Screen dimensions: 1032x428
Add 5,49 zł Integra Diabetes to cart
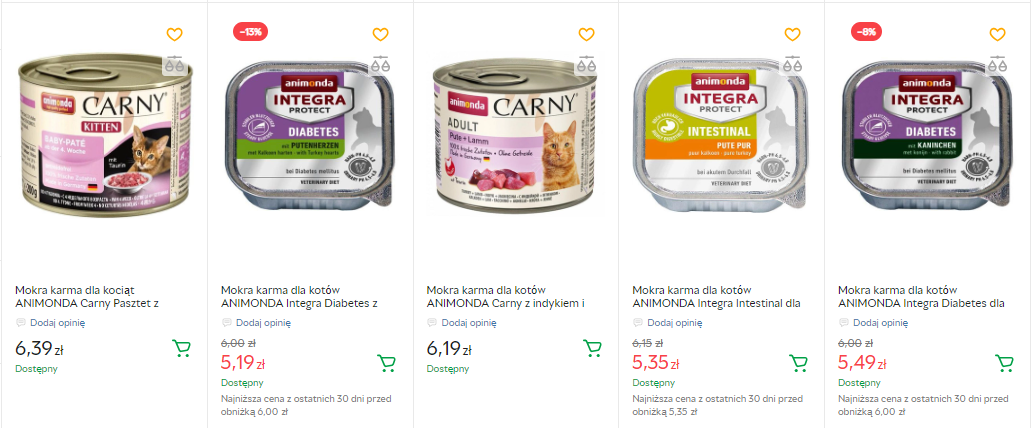(x=1003, y=362)
